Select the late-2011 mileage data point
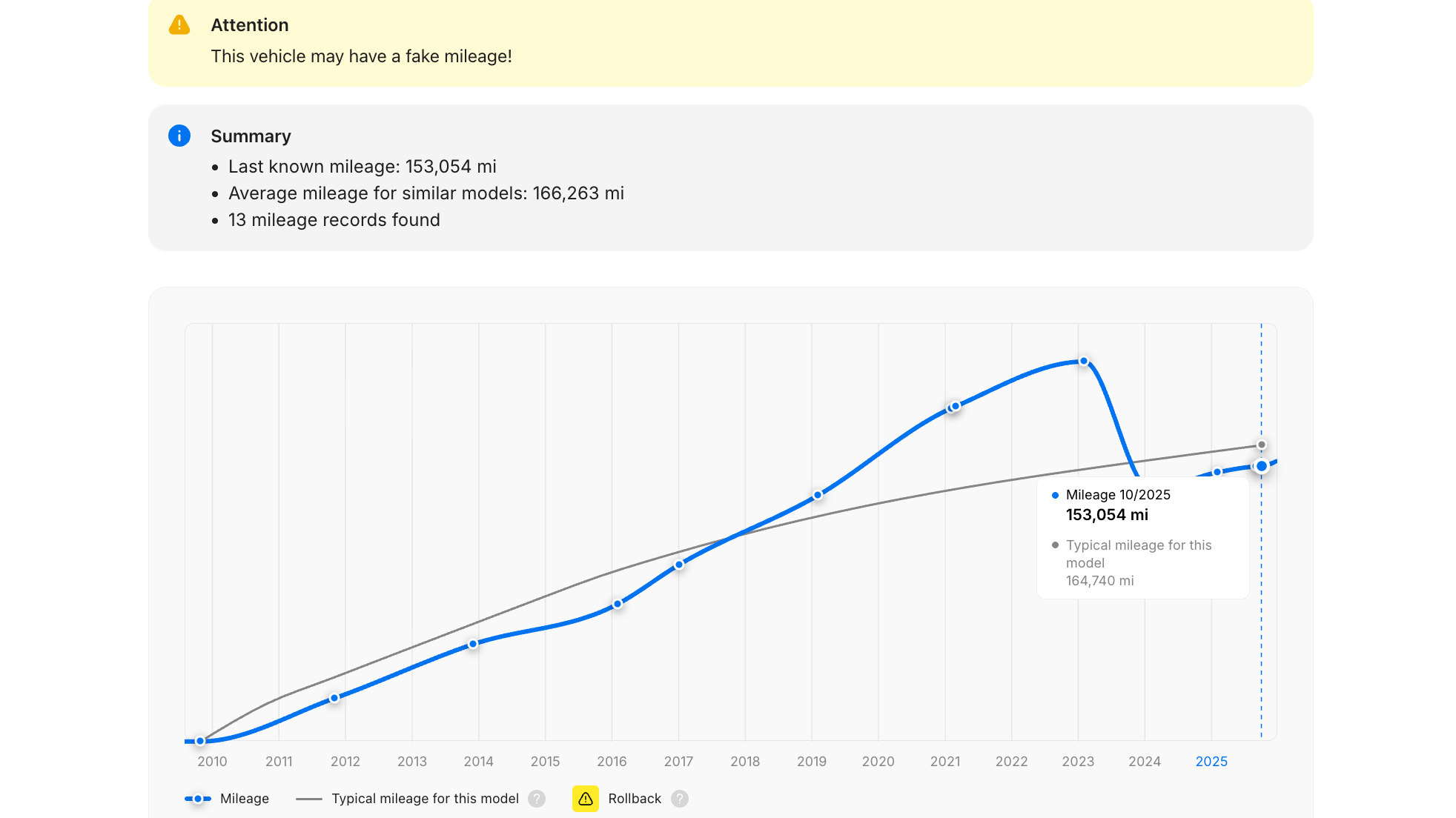The height and width of the screenshot is (818, 1456). [x=334, y=698]
